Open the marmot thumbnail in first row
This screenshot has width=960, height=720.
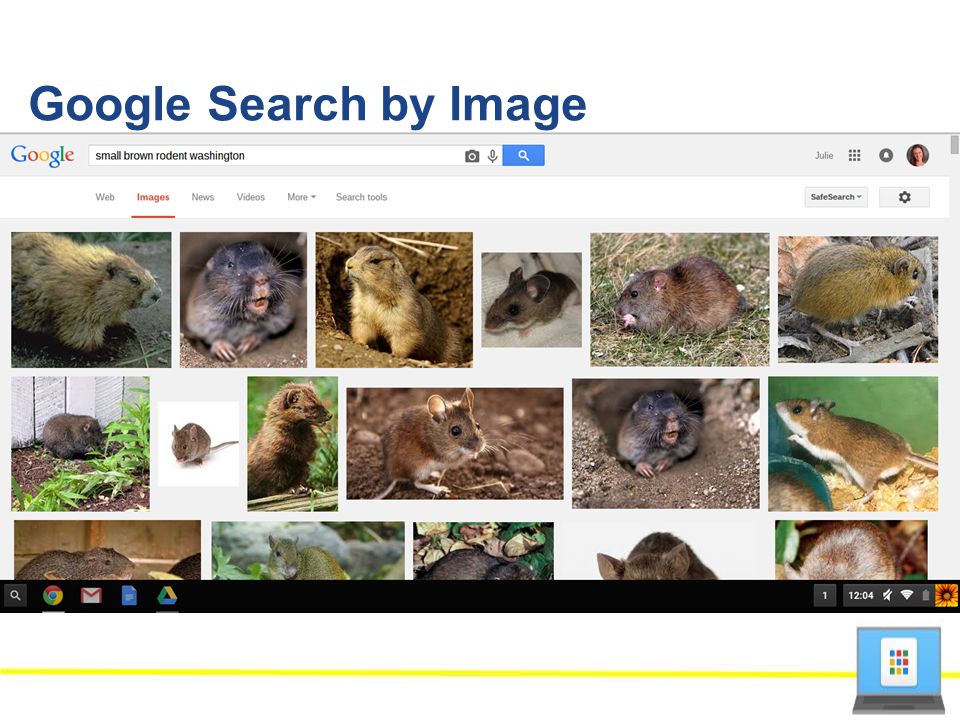pyautogui.click(x=91, y=299)
